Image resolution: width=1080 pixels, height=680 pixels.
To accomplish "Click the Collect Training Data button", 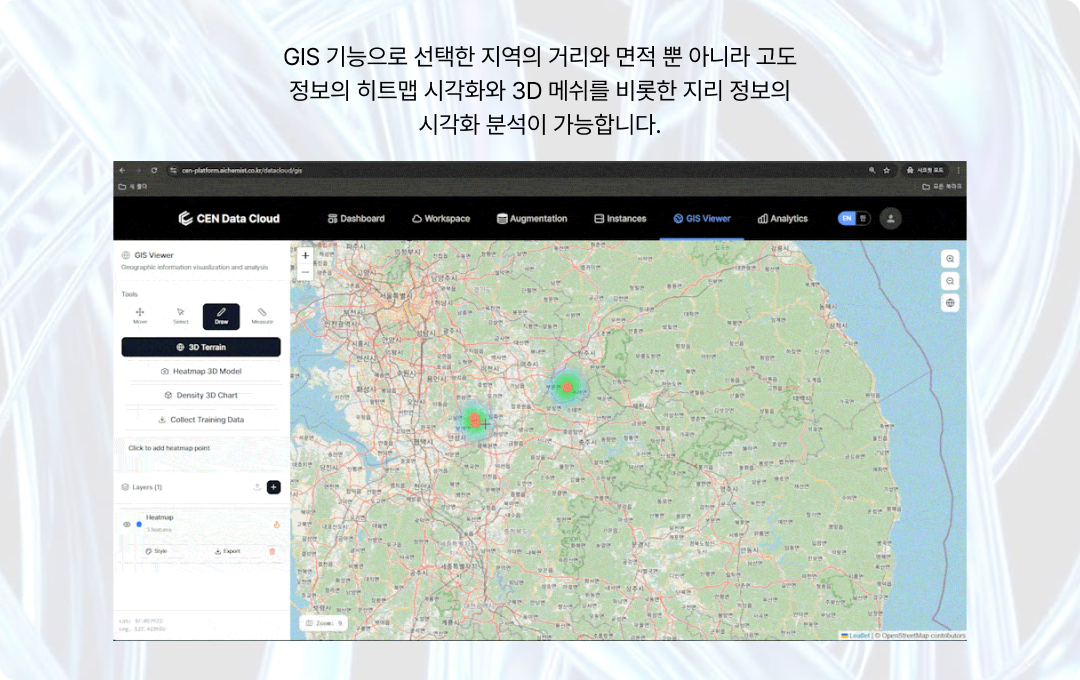I will pos(201,420).
